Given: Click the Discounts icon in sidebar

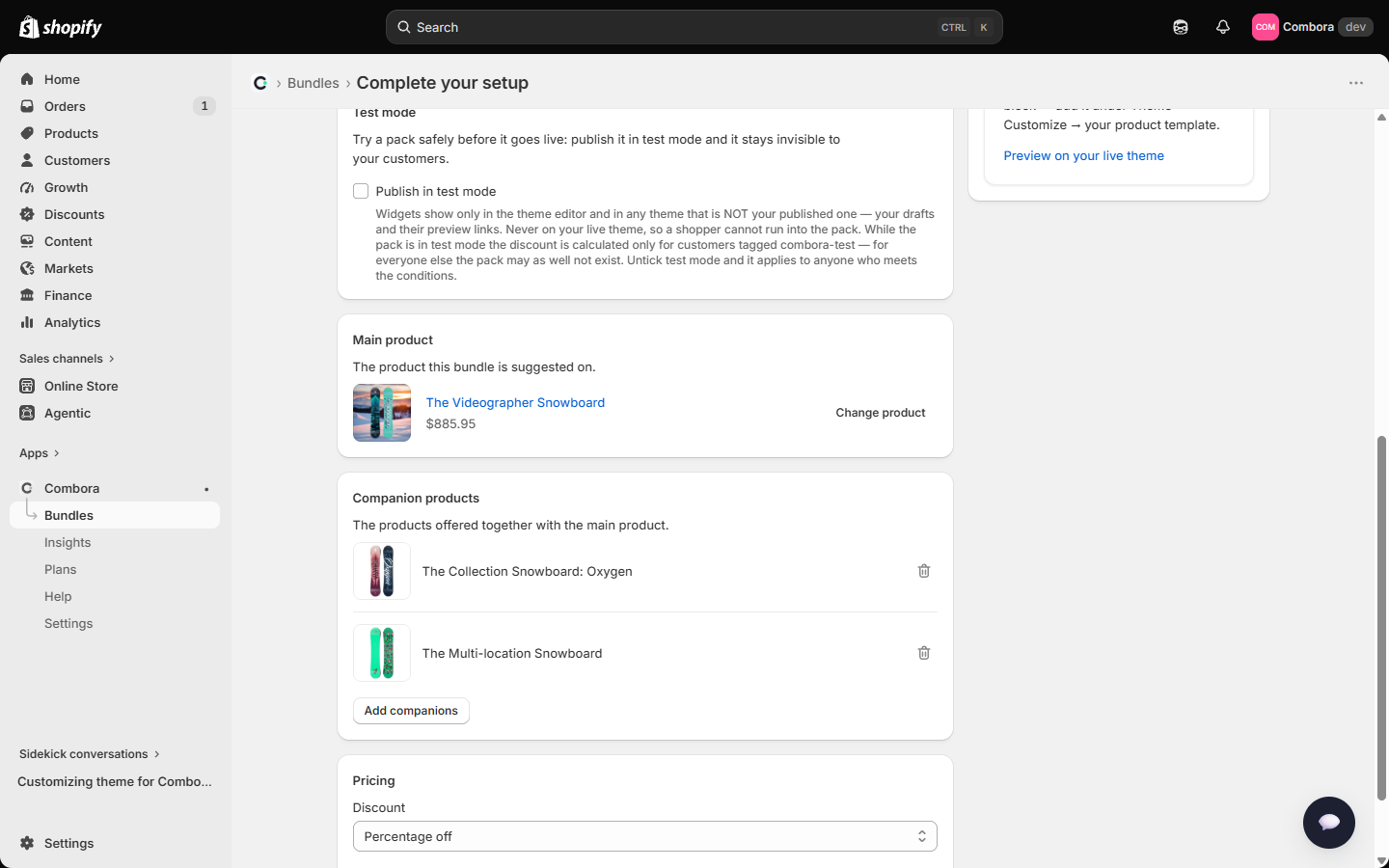Looking at the screenshot, I should coord(27,214).
